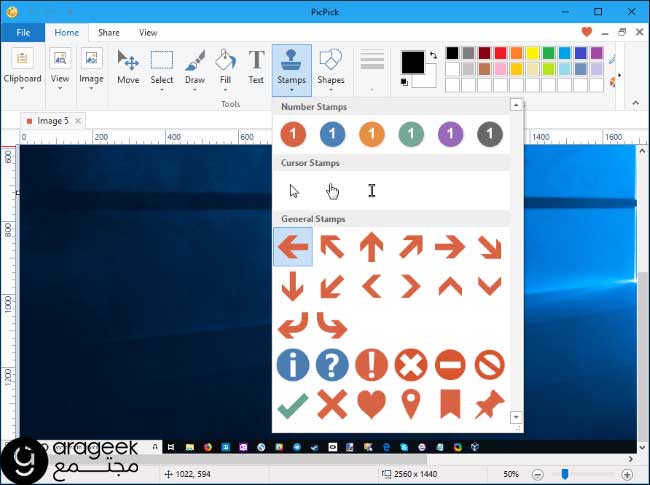Viewport: 650px width, 485px height.
Task: Collapse the Stamps dropdown button
Action: [x=292, y=70]
